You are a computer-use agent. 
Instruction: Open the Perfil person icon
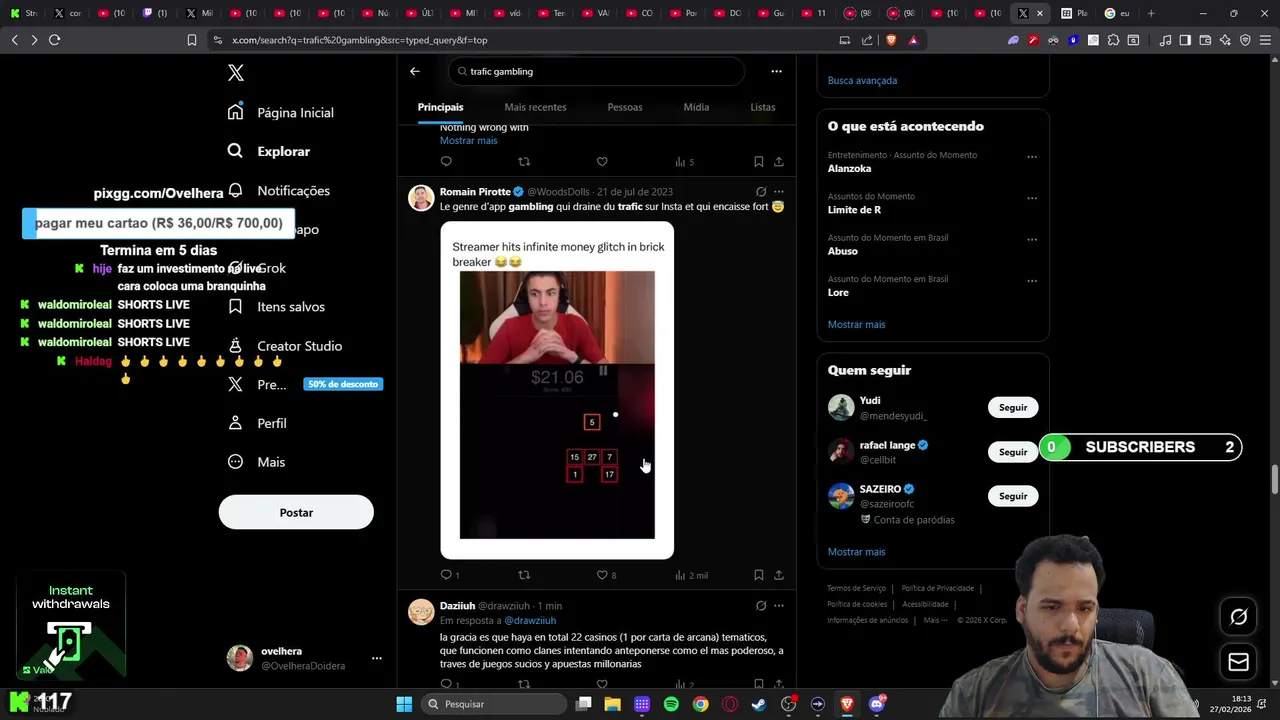click(235, 423)
